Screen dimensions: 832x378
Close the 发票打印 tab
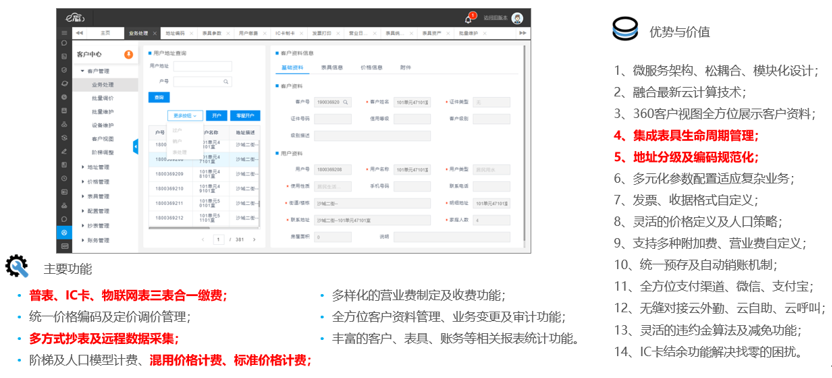[338, 33]
